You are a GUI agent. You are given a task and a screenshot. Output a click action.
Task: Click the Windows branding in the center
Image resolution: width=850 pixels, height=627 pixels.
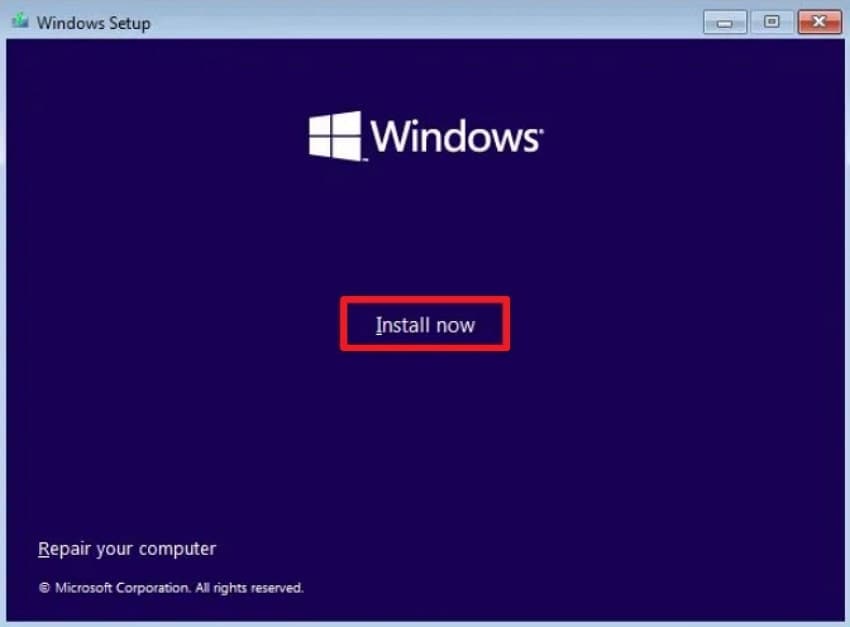[425, 135]
